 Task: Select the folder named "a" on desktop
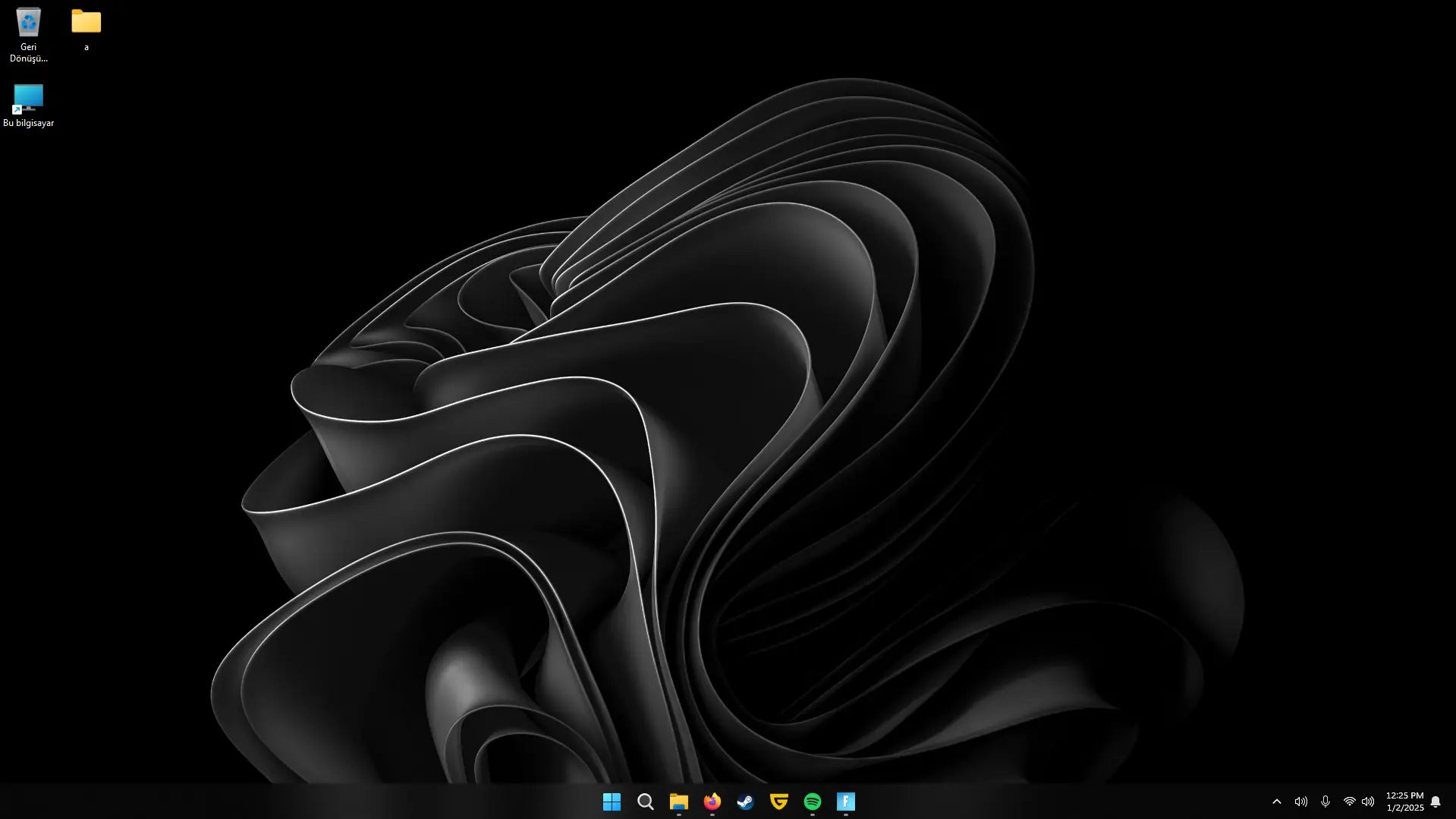tap(86, 30)
